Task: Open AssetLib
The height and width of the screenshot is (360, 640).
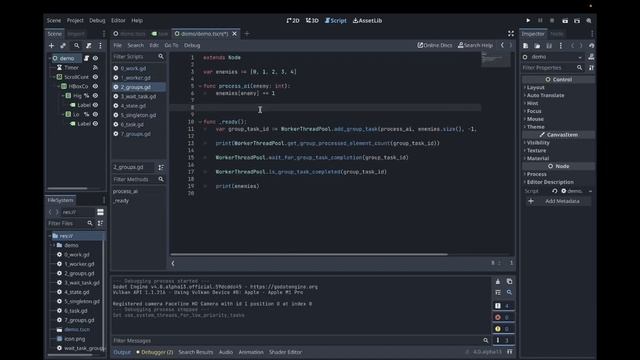Action: [367, 20]
